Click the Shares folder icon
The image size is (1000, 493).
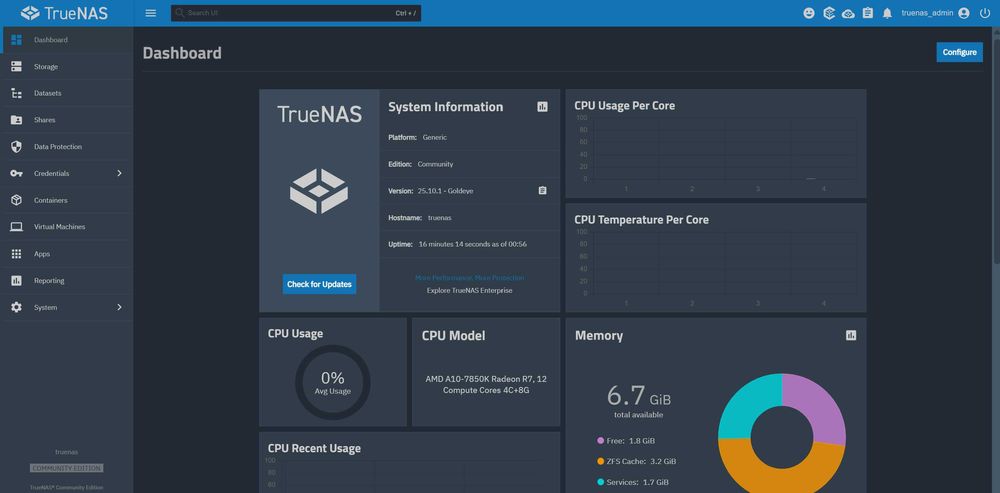click(x=17, y=120)
